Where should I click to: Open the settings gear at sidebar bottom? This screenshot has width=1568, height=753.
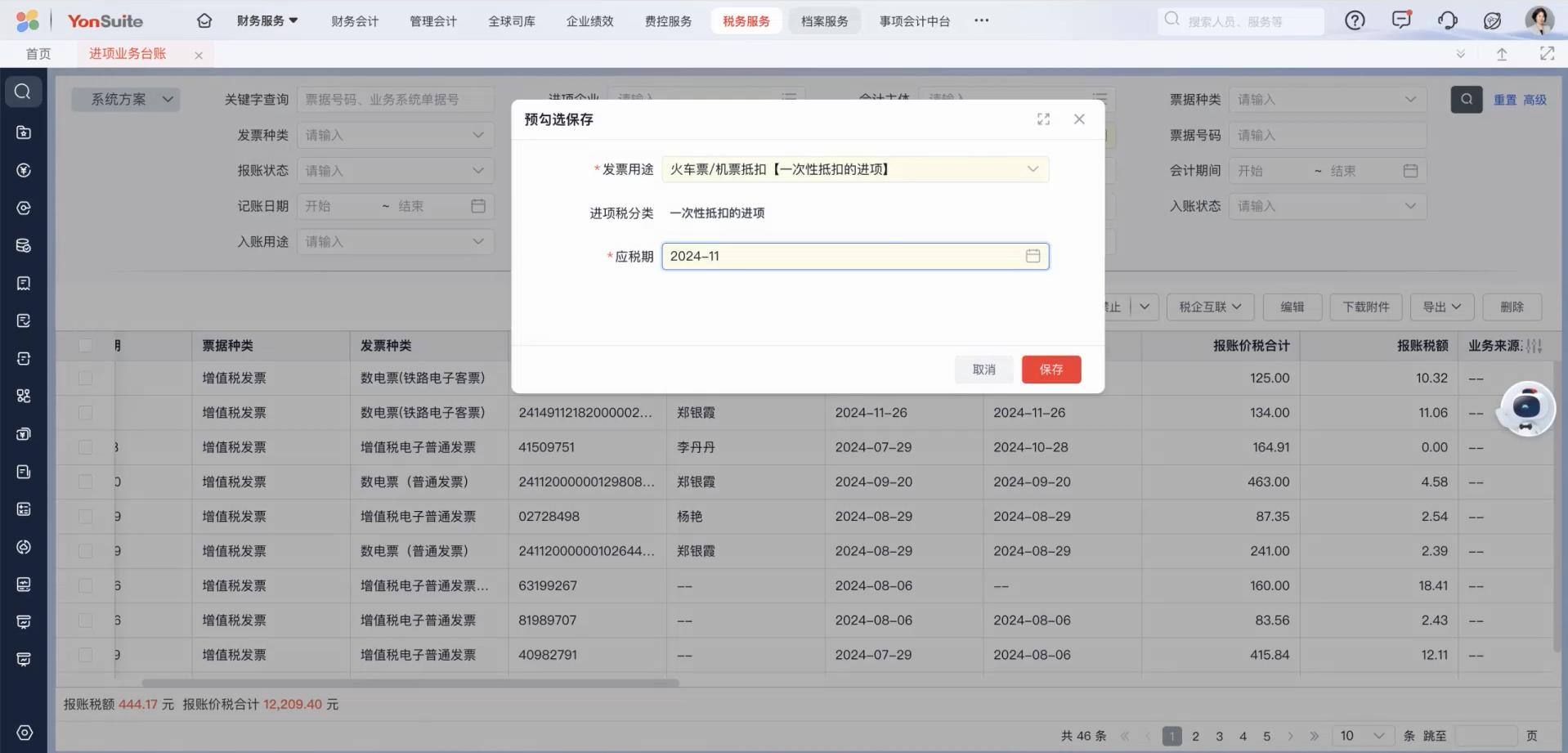point(23,733)
